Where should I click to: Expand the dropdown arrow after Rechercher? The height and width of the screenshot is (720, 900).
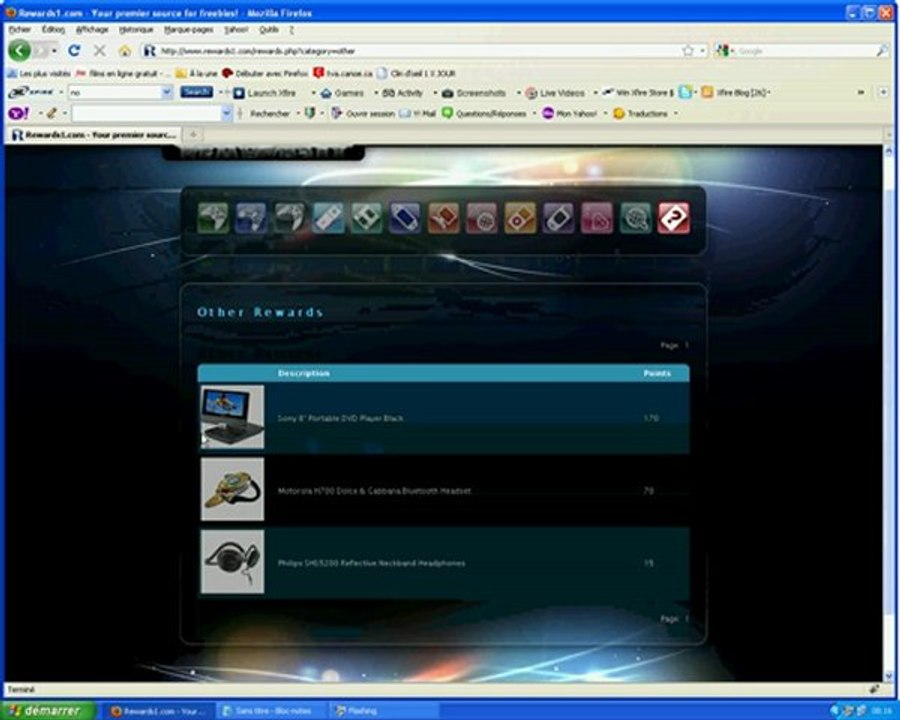click(298, 114)
